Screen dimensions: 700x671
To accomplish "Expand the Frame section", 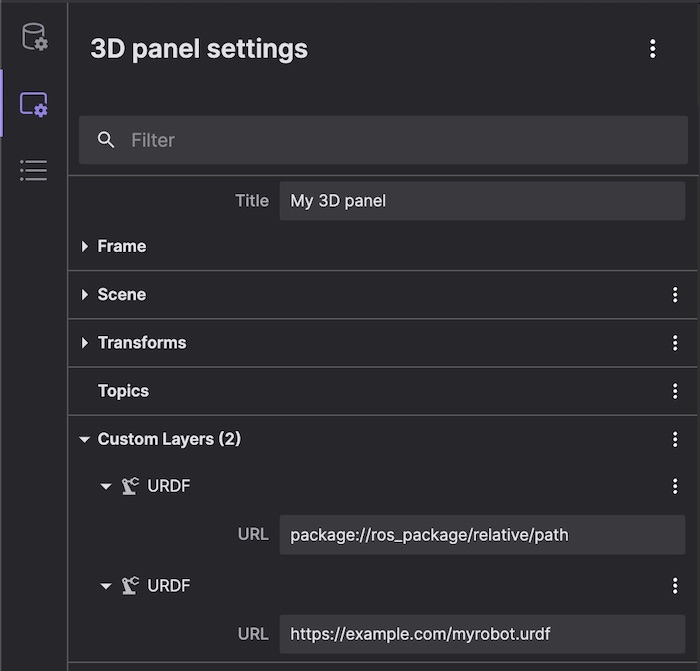I will [86, 246].
